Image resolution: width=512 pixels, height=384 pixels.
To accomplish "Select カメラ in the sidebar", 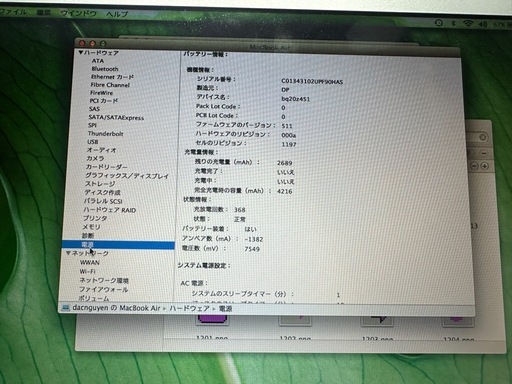I will [95, 158].
